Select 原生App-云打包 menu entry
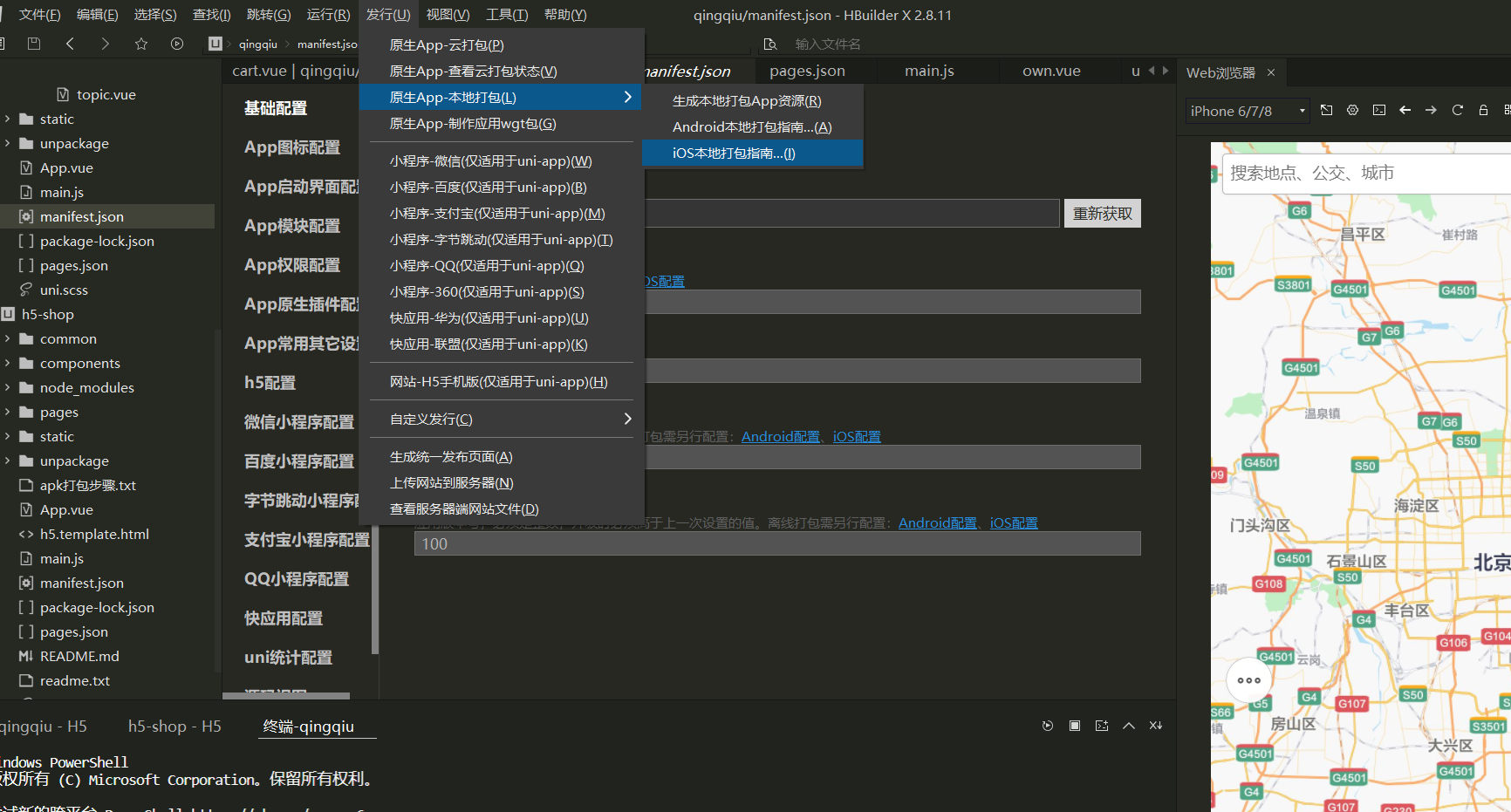Image resolution: width=1511 pixels, height=812 pixels. pos(447,44)
